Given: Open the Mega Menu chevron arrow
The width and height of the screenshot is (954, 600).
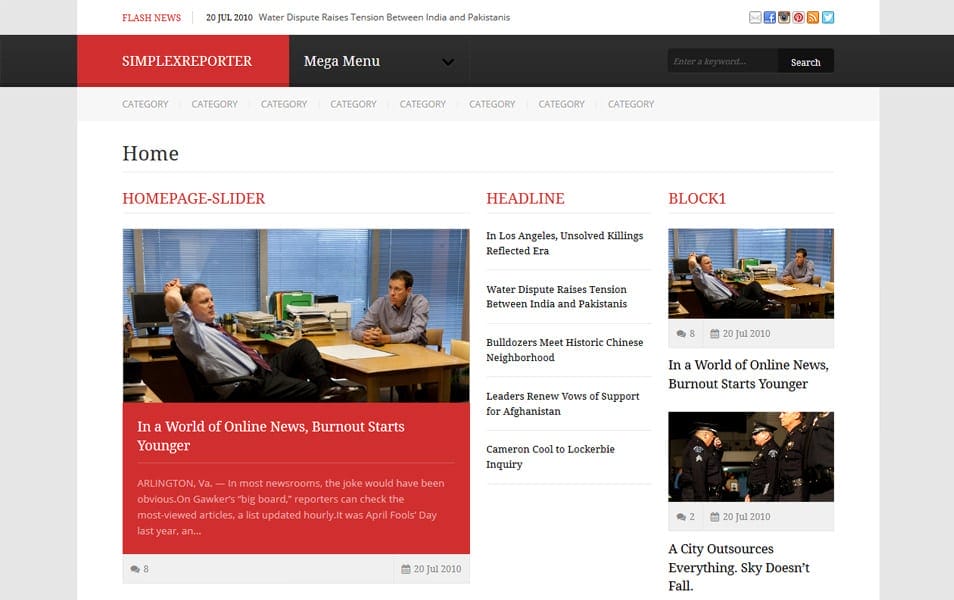Looking at the screenshot, I should pos(447,61).
